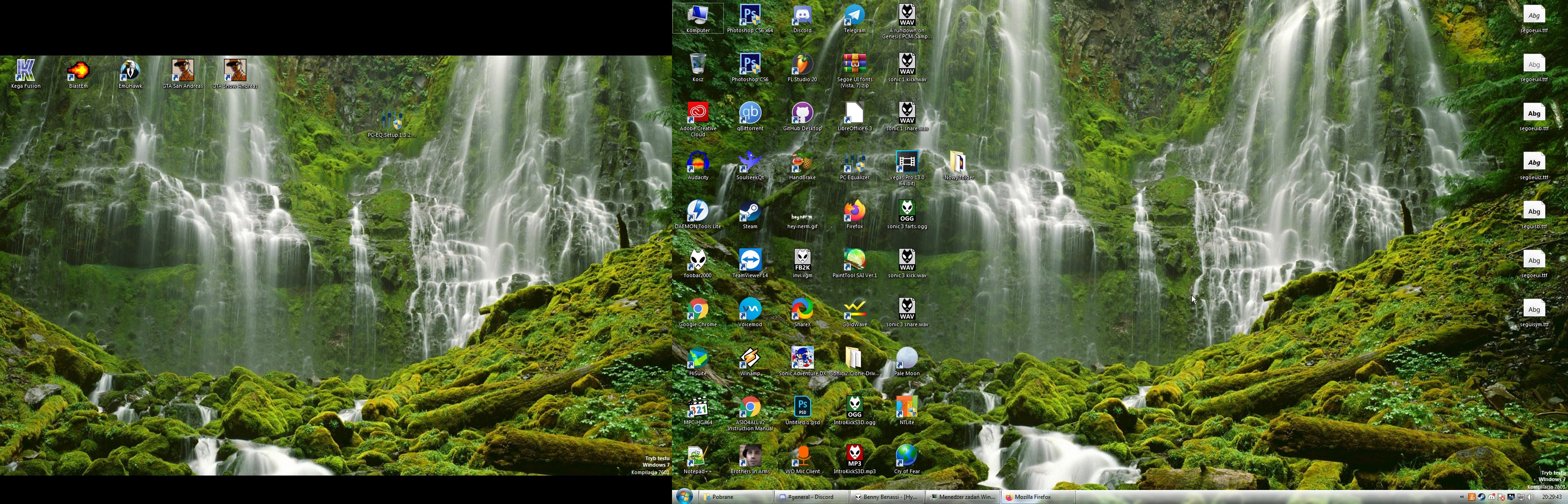Image resolution: width=1568 pixels, height=504 pixels.
Task: Select the segoeuii.ttf font file
Action: point(1534,18)
